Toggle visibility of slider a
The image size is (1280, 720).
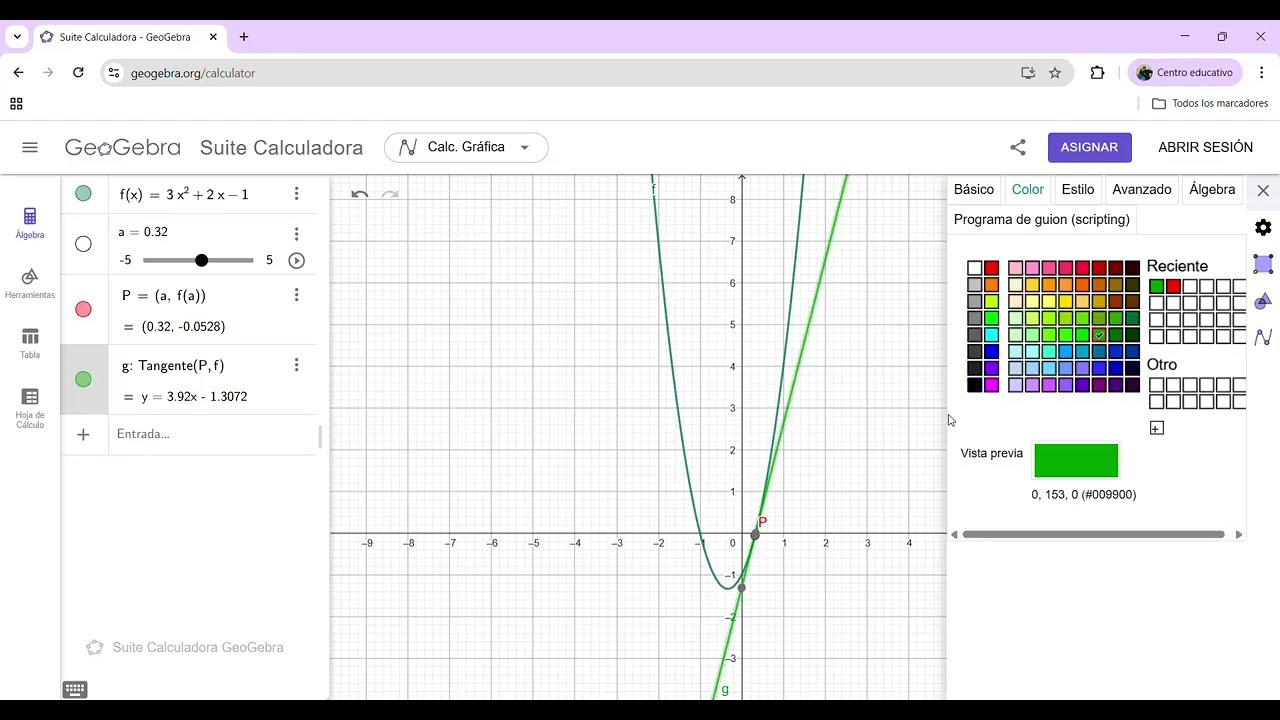83,244
